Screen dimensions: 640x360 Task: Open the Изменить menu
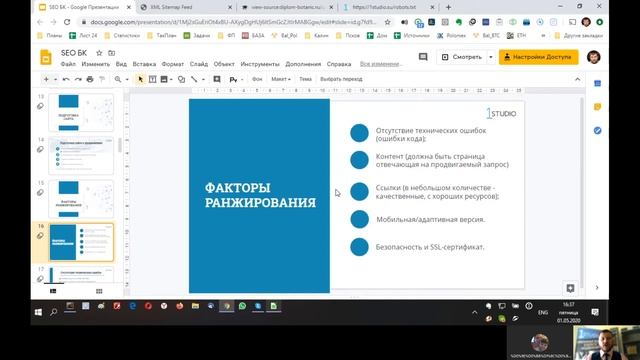[x=96, y=64]
